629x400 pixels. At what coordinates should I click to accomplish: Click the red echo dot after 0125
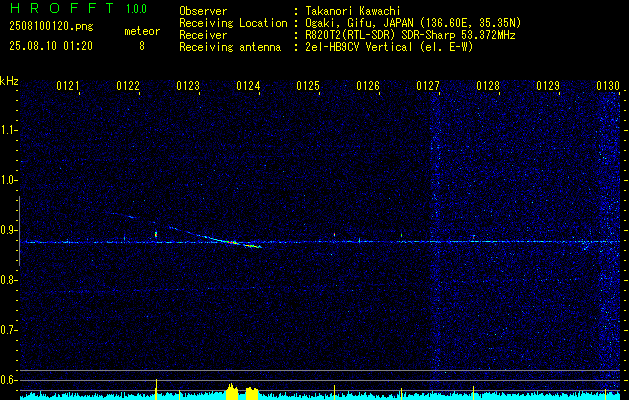point(335,234)
